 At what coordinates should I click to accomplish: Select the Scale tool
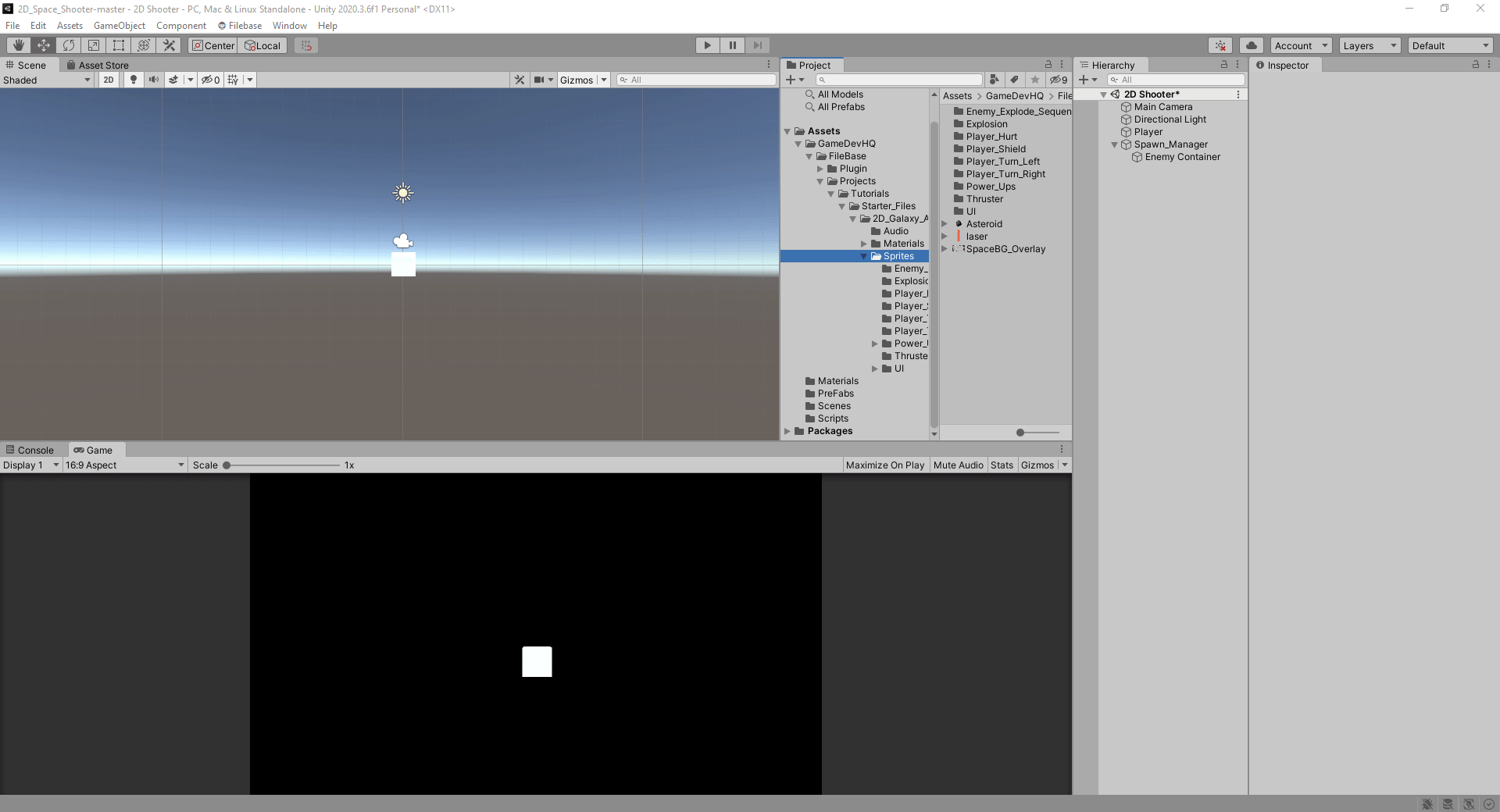tap(94, 45)
